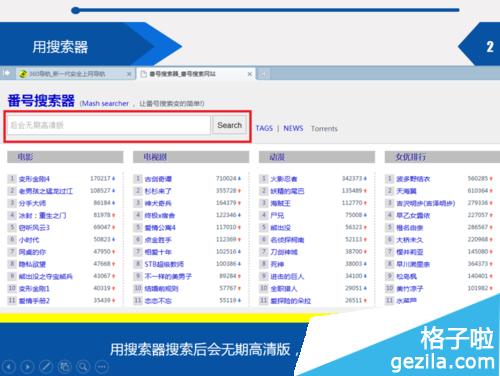Image resolution: width=500 pixels, height=376 pixels.
Task: Open anime entry 名侦探柯南
Action: tap(287, 240)
